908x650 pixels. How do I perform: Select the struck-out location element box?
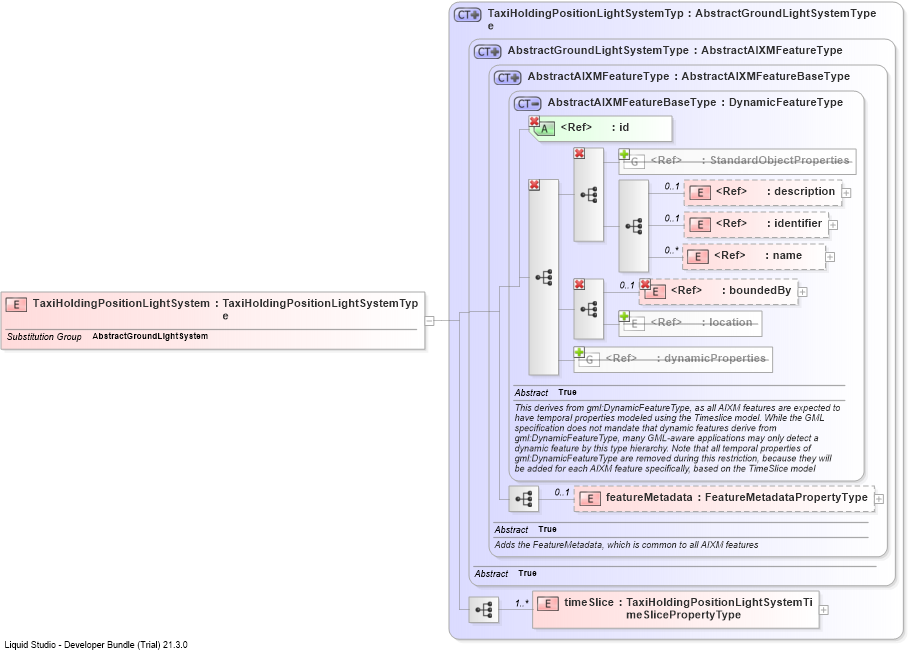tap(690, 324)
